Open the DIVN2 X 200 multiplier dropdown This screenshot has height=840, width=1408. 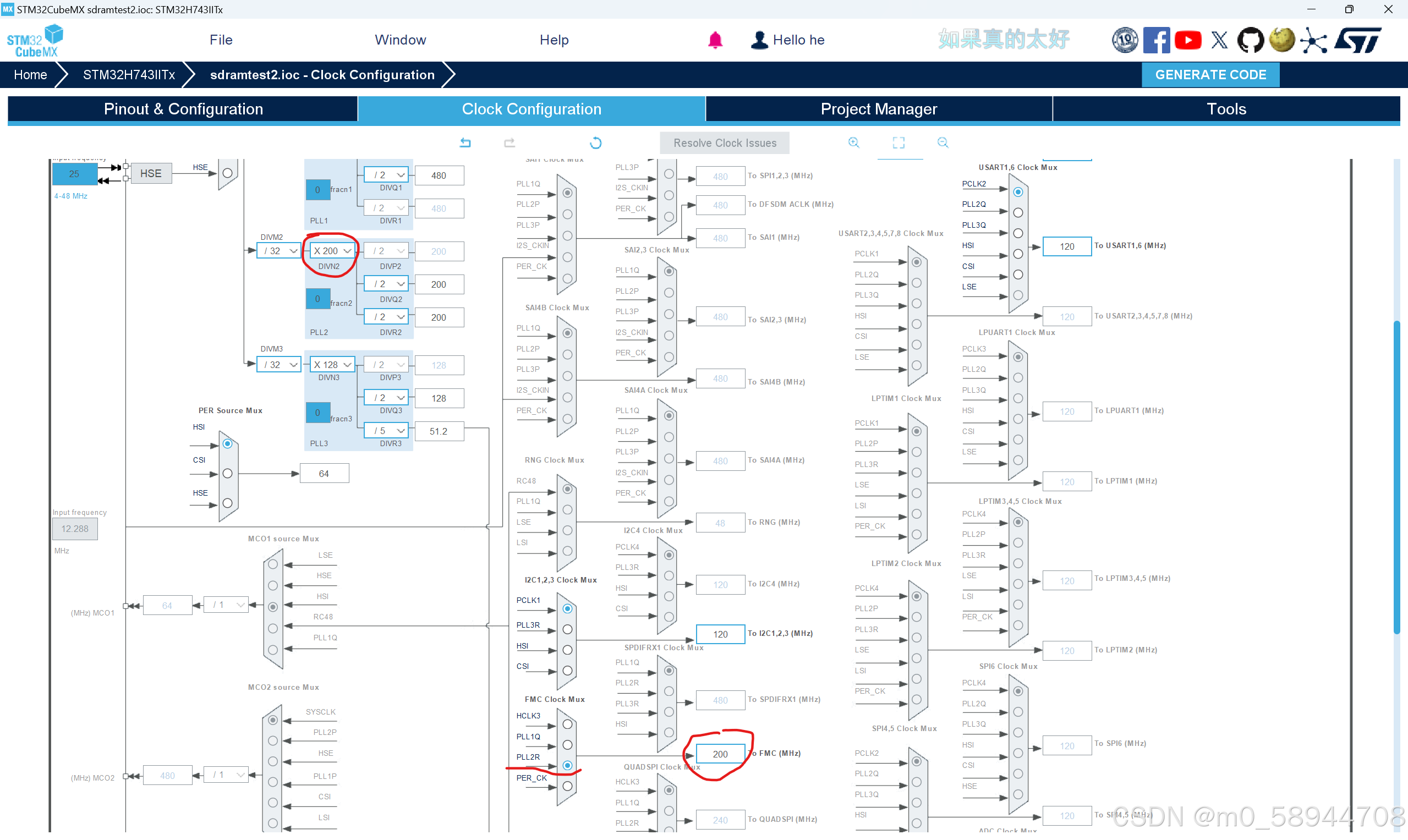pyautogui.click(x=333, y=251)
